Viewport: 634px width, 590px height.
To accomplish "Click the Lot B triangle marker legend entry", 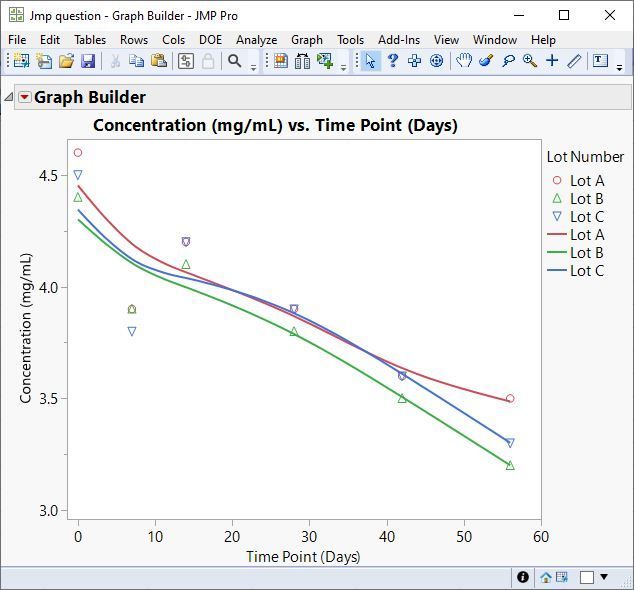I will (x=578, y=199).
